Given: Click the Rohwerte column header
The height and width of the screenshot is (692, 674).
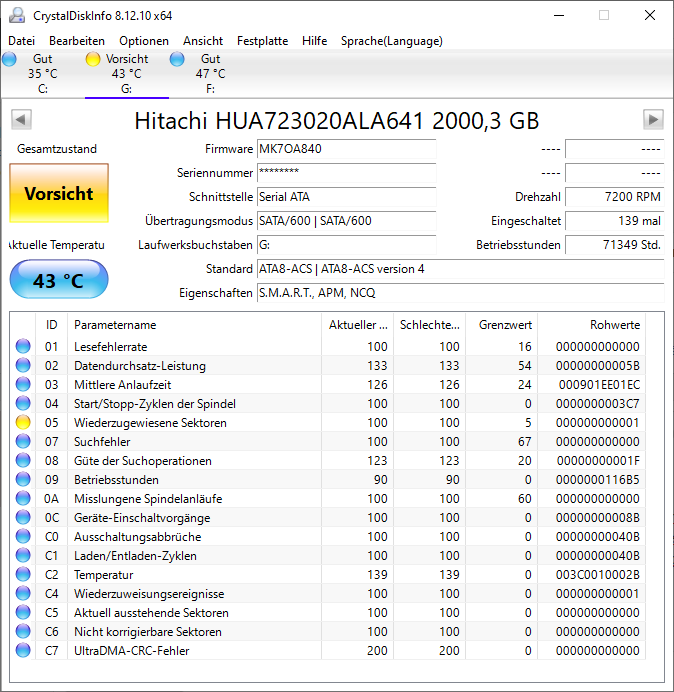Looking at the screenshot, I should point(591,325).
